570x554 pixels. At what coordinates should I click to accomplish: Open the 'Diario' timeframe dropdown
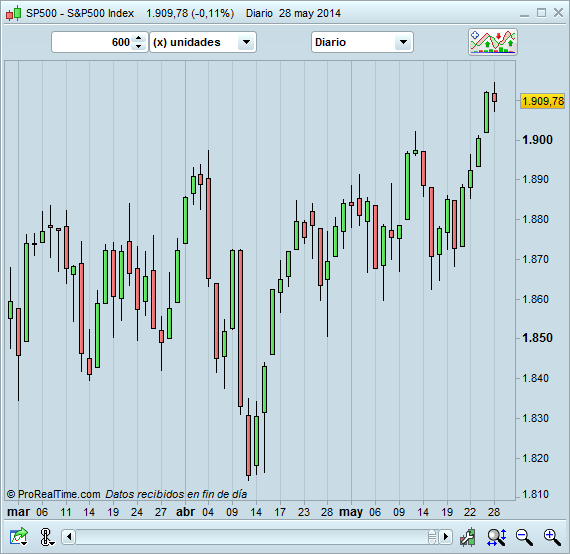coord(362,42)
